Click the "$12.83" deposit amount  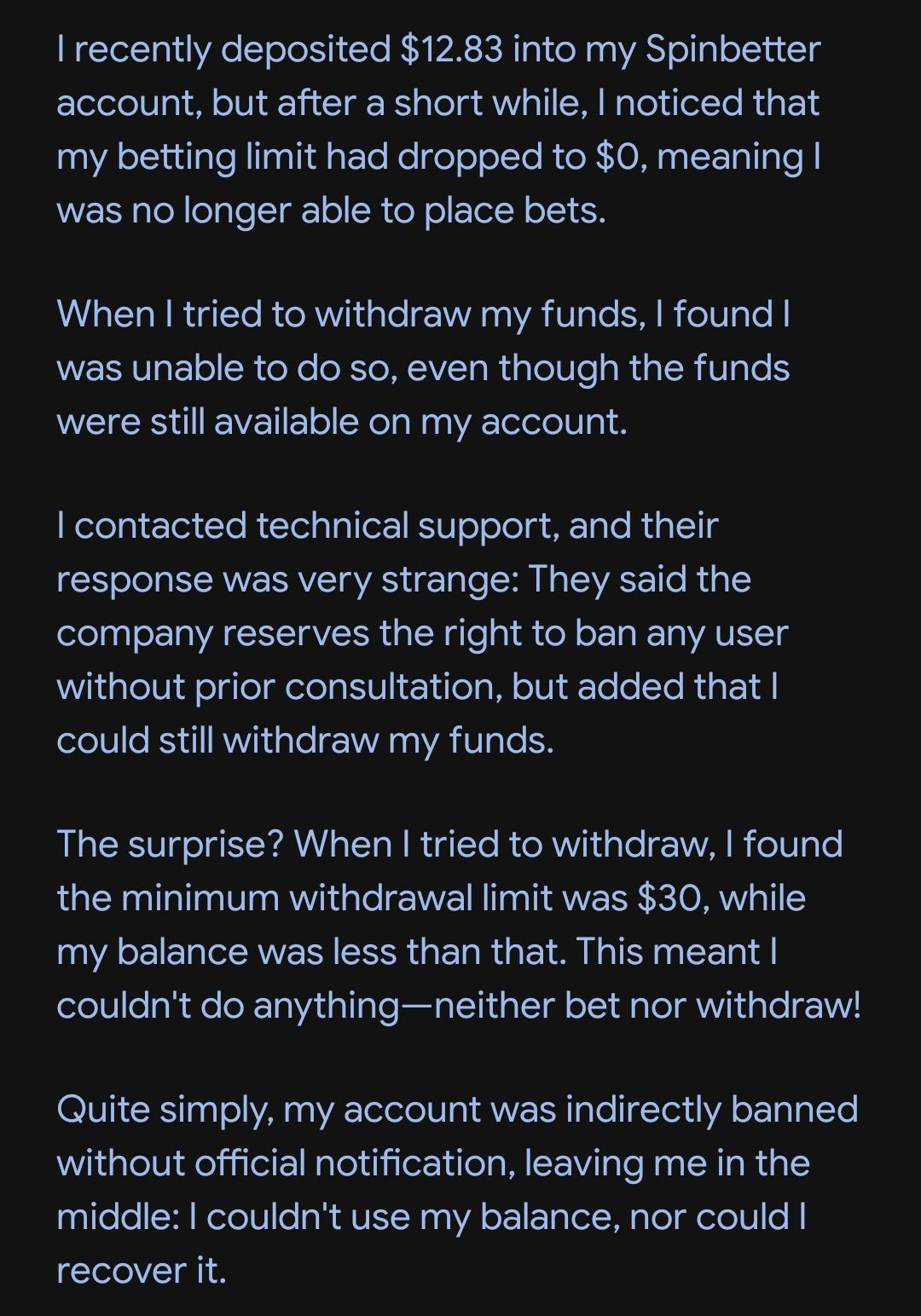coord(449,49)
